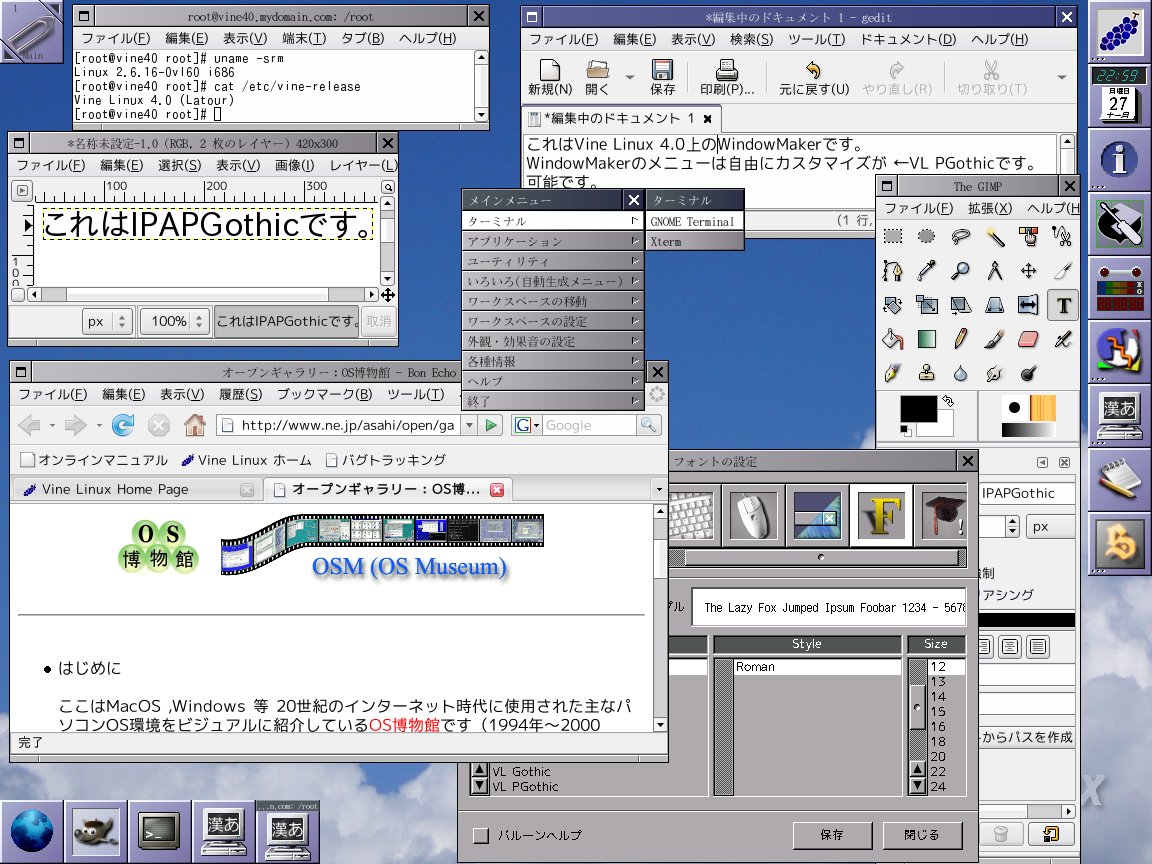
Task: Open the OS博物館 red link in page
Action: point(404,725)
